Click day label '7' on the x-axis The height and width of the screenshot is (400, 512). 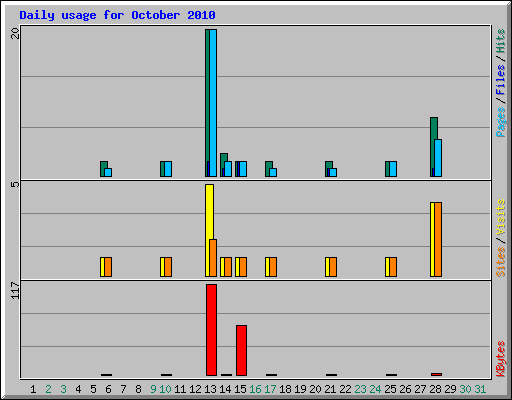(x=123, y=389)
